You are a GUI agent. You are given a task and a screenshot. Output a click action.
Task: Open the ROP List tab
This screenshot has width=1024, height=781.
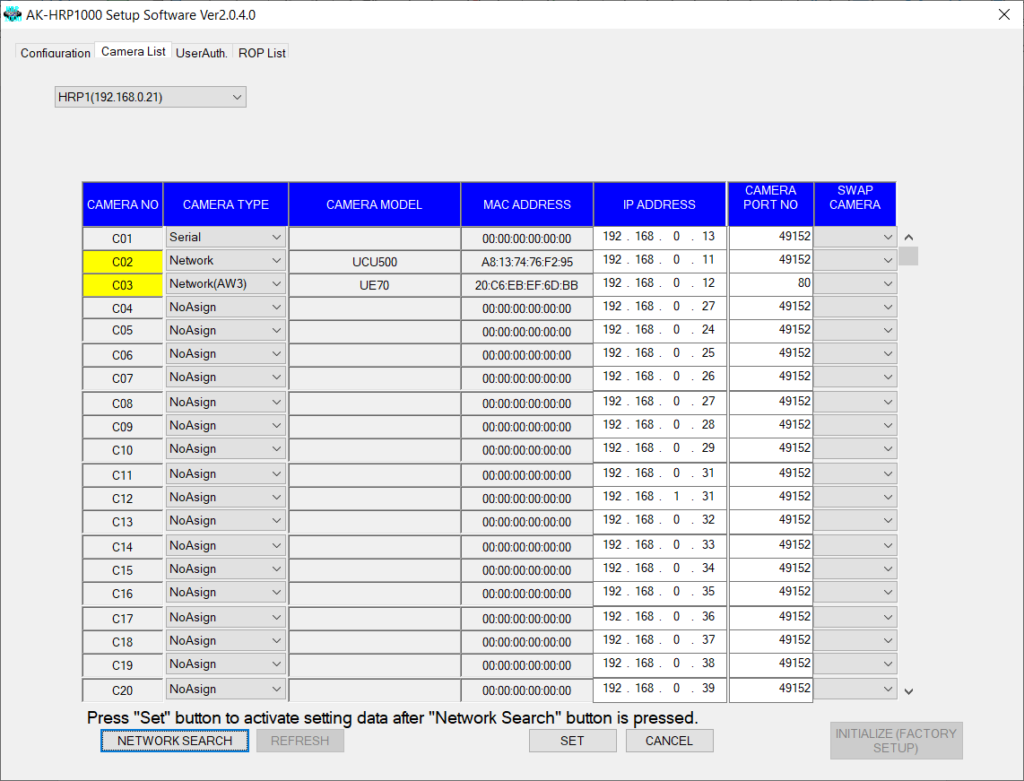(261, 52)
